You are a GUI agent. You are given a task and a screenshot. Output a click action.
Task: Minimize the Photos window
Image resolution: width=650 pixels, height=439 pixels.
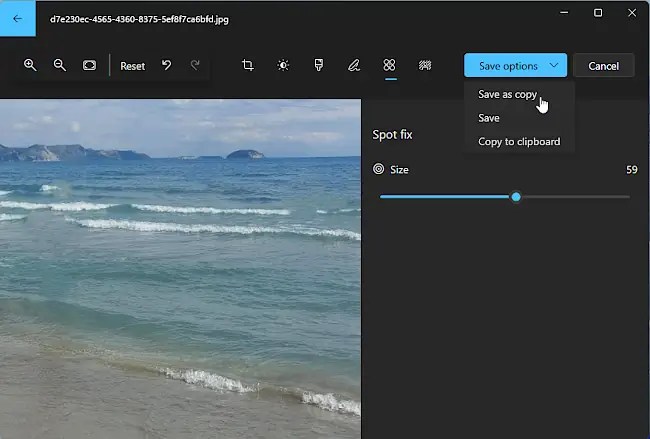tap(564, 13)
